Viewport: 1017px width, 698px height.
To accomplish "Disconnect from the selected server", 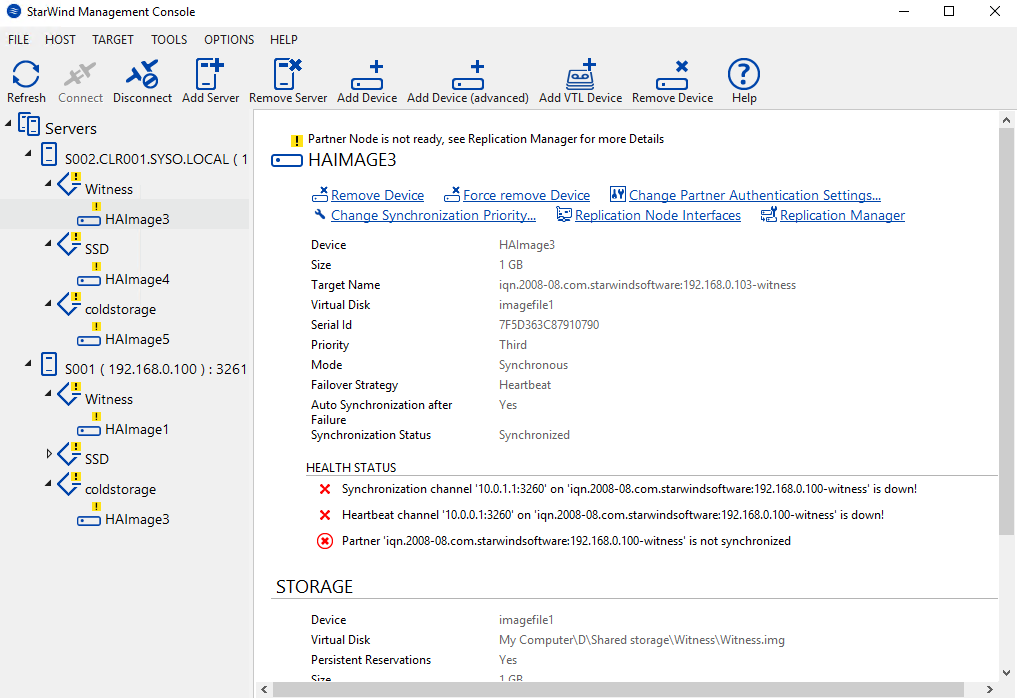I will 142,81.
